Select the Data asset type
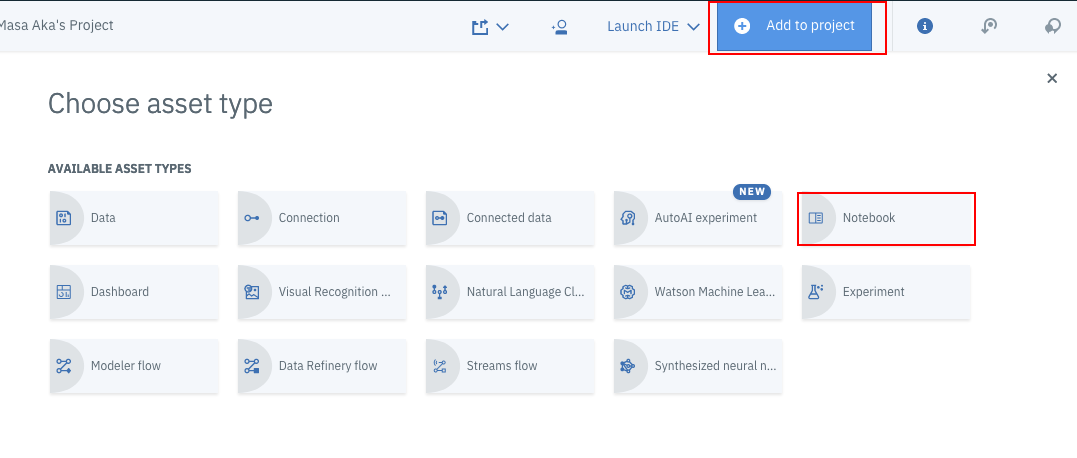1077x458 pixels. [x=134, y=218]
